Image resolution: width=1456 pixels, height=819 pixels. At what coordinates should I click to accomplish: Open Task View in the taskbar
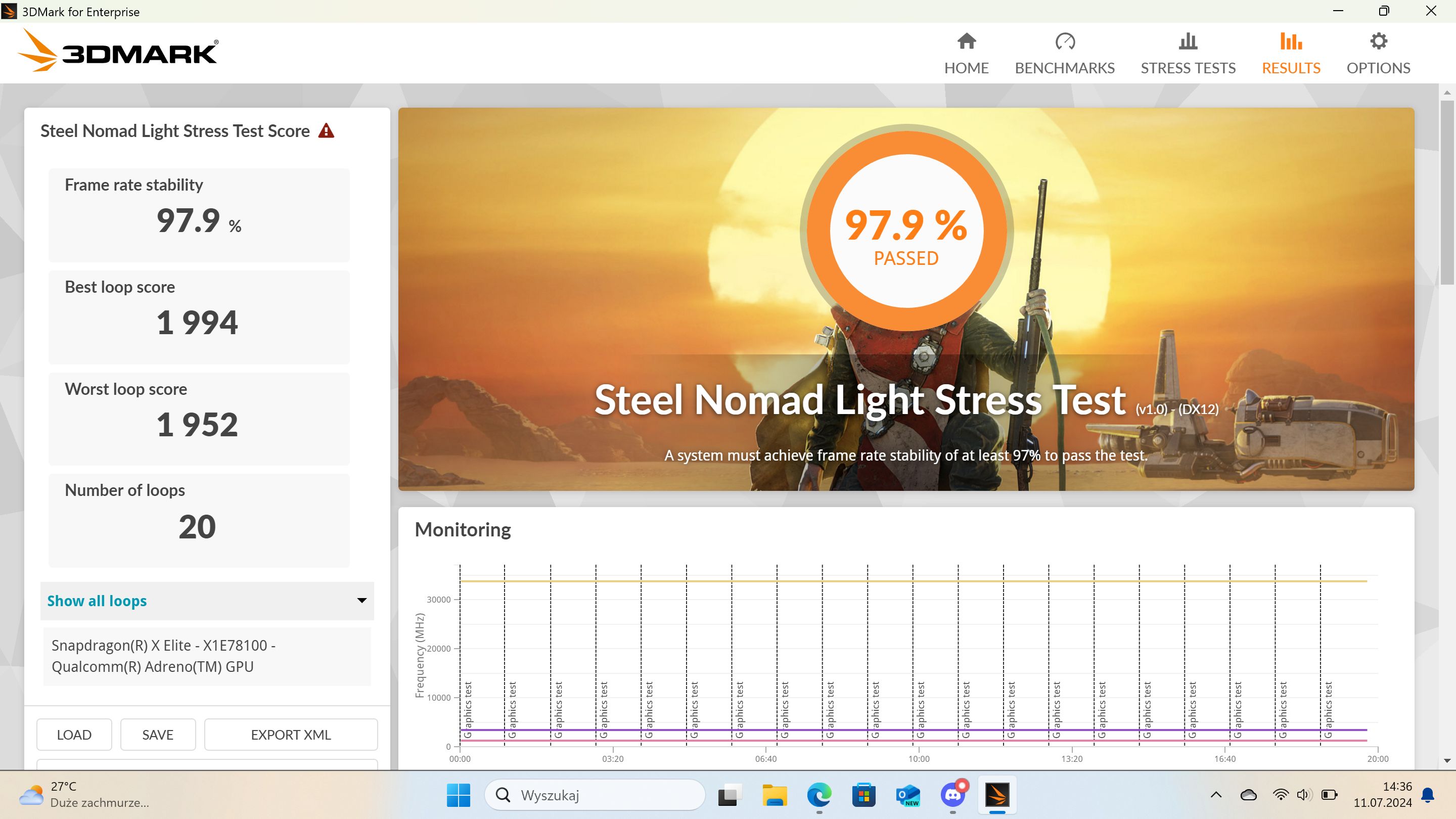(x=730, y=795)
